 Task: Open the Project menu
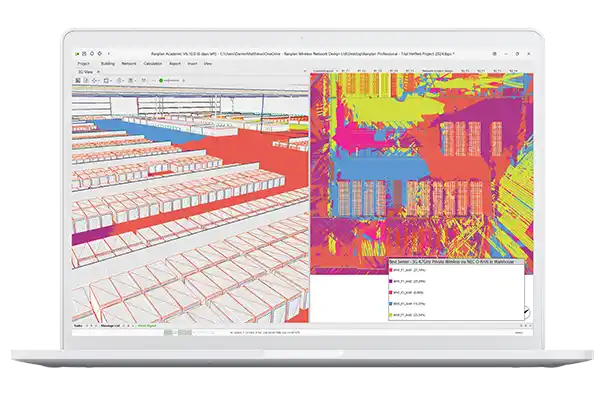tap(83, 64)
